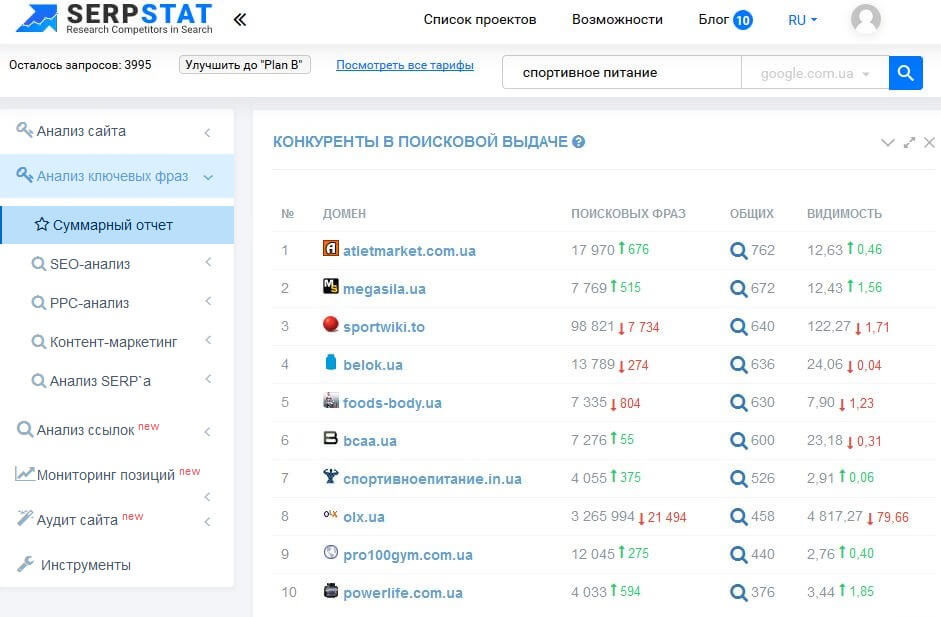The image size is (941, 617).
Task: Click sportwiki.to visibility value 122,27
Action: tap(829, 326)
